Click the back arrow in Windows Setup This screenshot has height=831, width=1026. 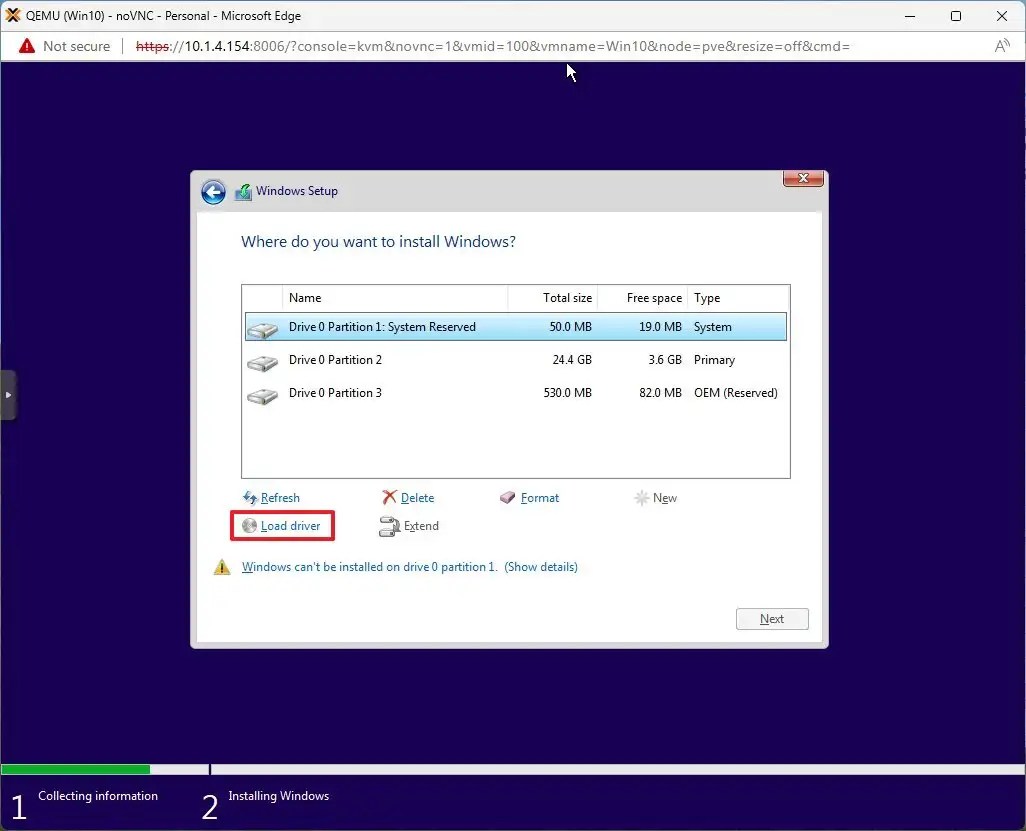pyautogui.click(x=213, y=191)
